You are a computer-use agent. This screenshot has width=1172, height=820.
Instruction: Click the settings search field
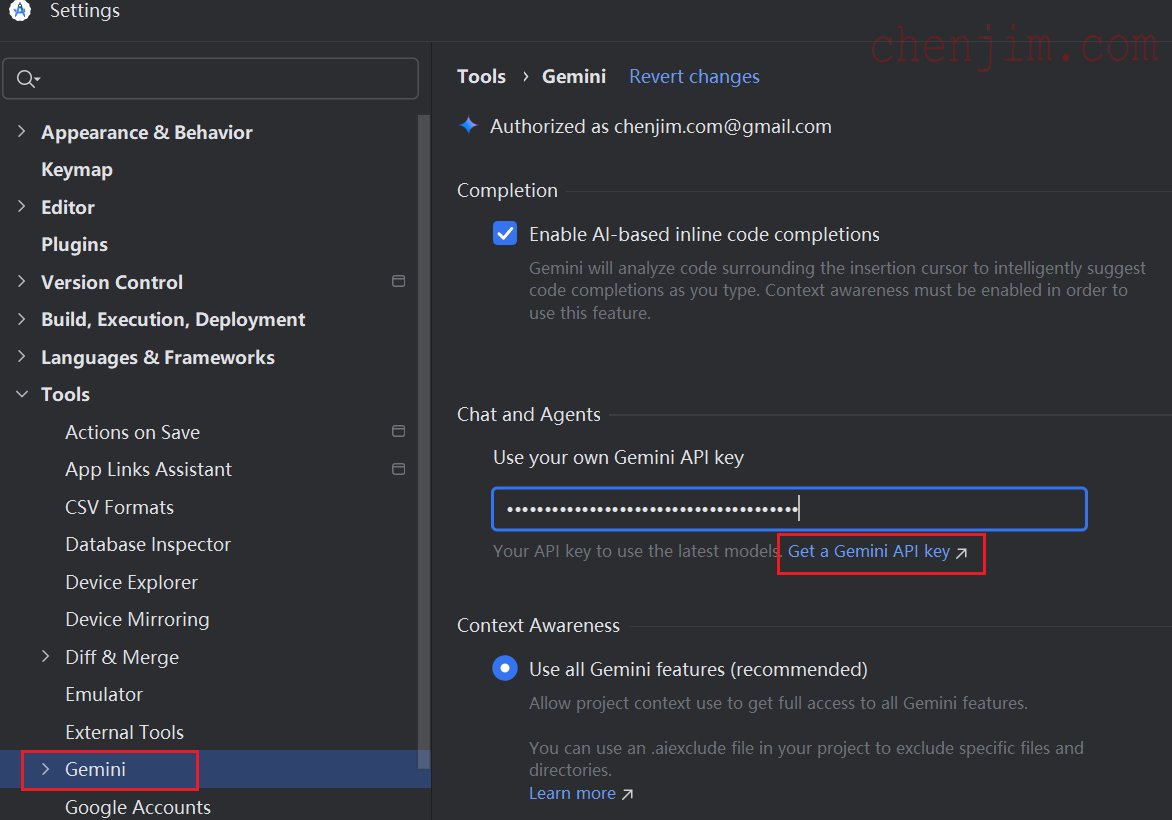click(x=211, y=78)
